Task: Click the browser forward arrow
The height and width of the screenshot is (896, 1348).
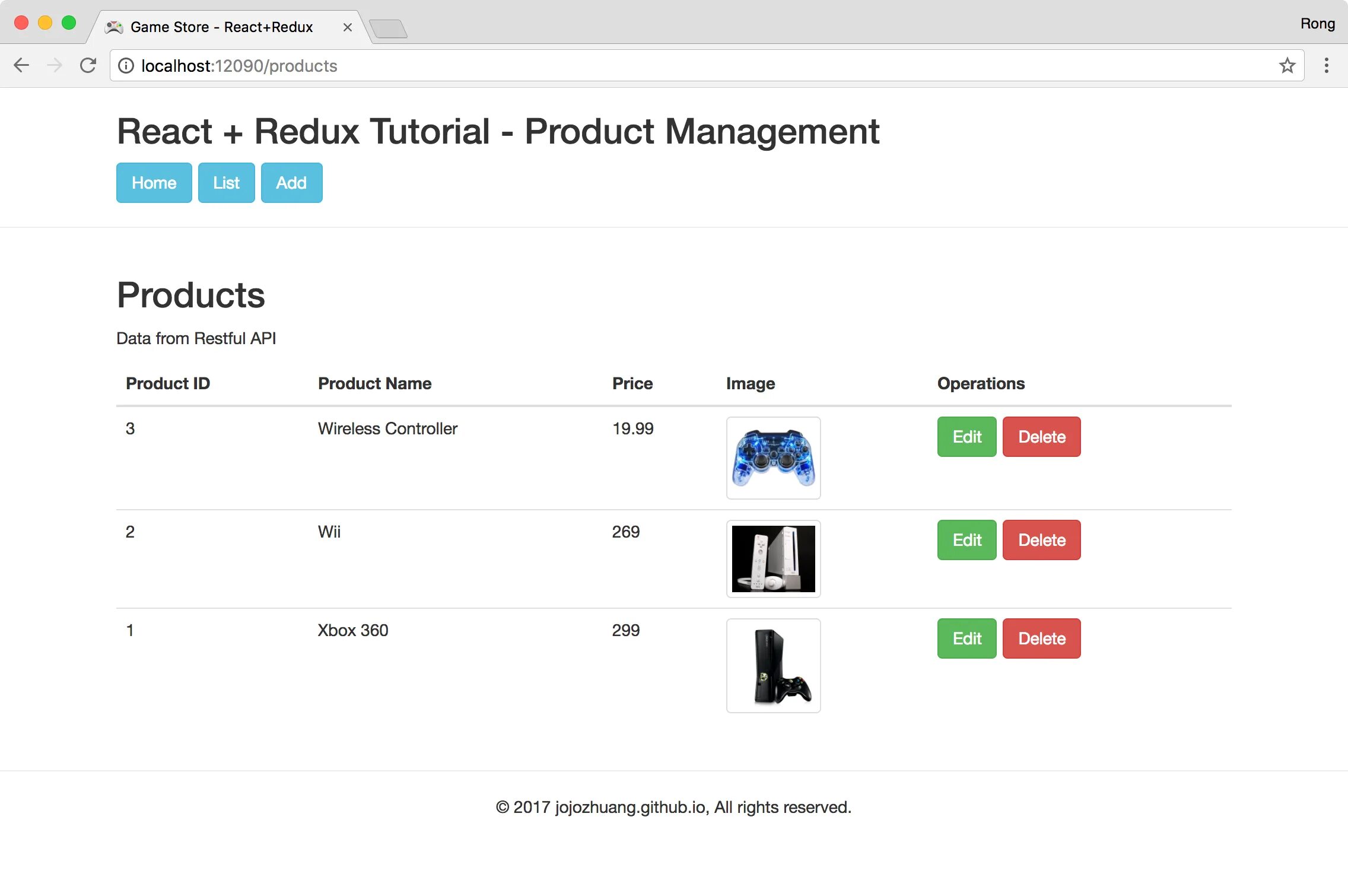Action: [x=55, y=65]
